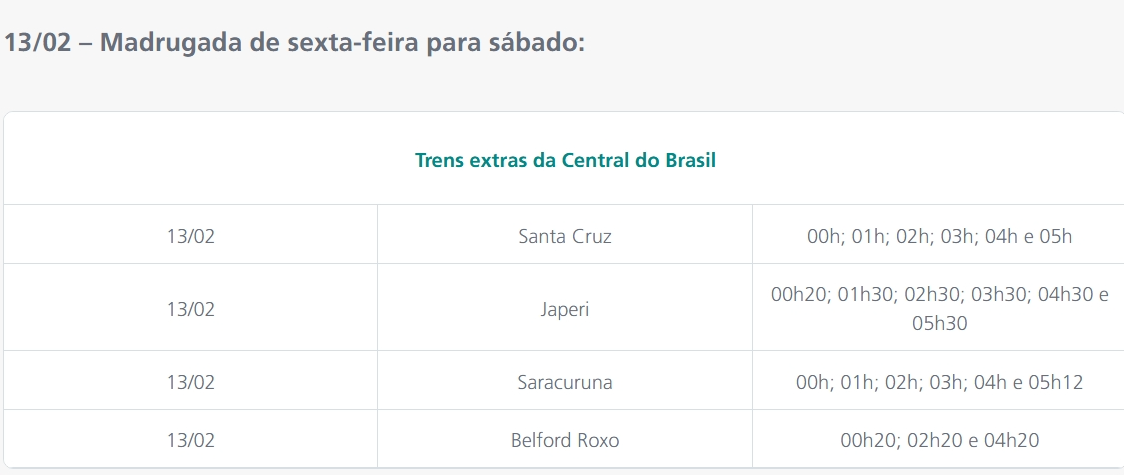This screenshot has height=475, width=1124.
Task: Select the Santa Cruz destination cell
Action: point(565,237)
